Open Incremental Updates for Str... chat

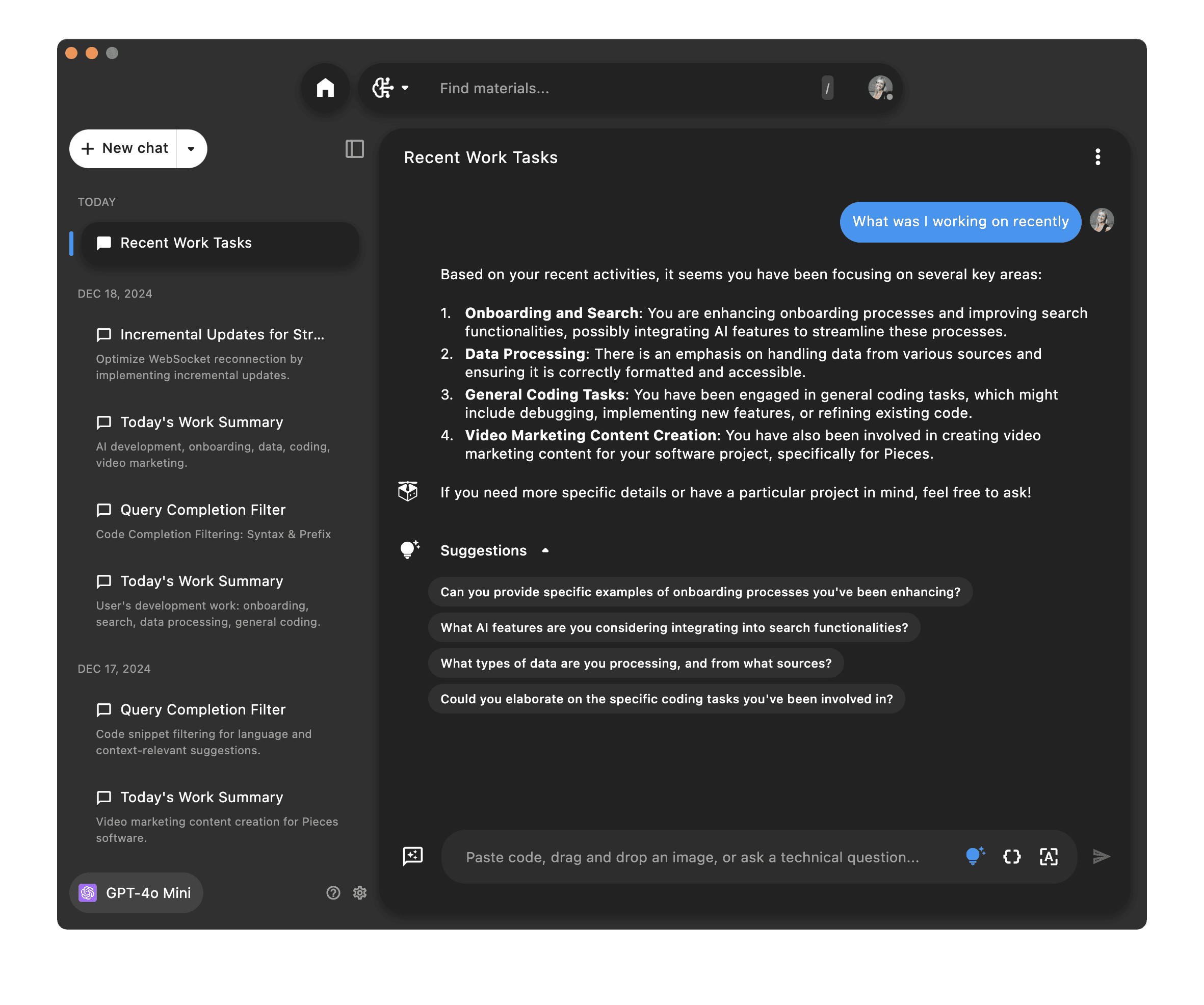pos(222,334)
